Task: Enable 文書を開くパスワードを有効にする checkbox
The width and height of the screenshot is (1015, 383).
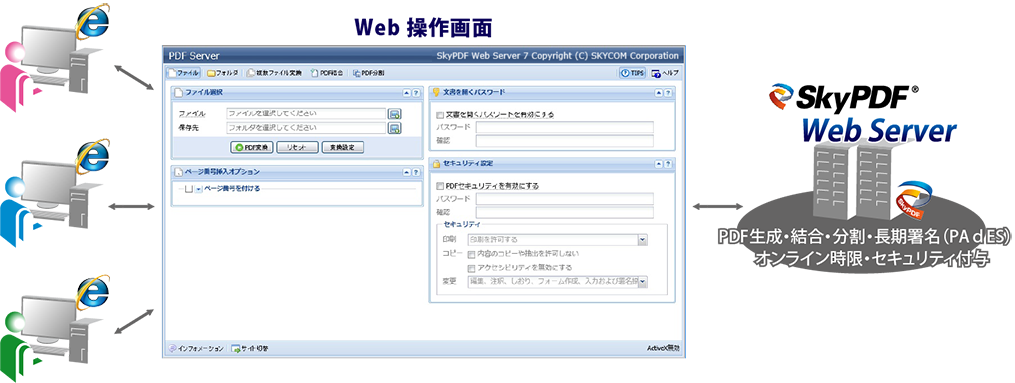Action: tap(441, 115)
